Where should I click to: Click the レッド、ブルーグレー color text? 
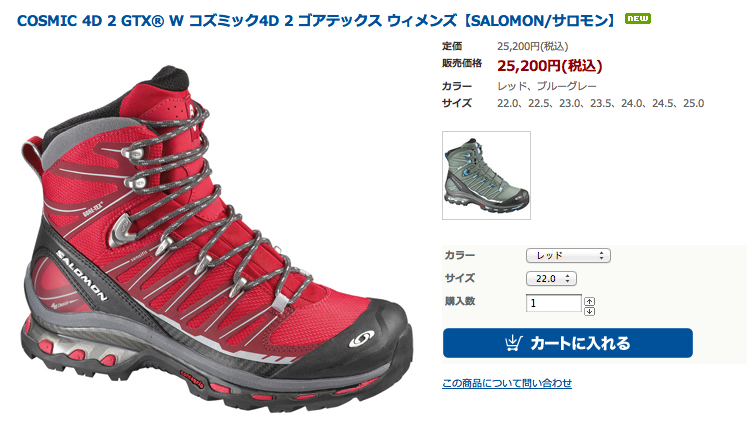tap(547, 86)
